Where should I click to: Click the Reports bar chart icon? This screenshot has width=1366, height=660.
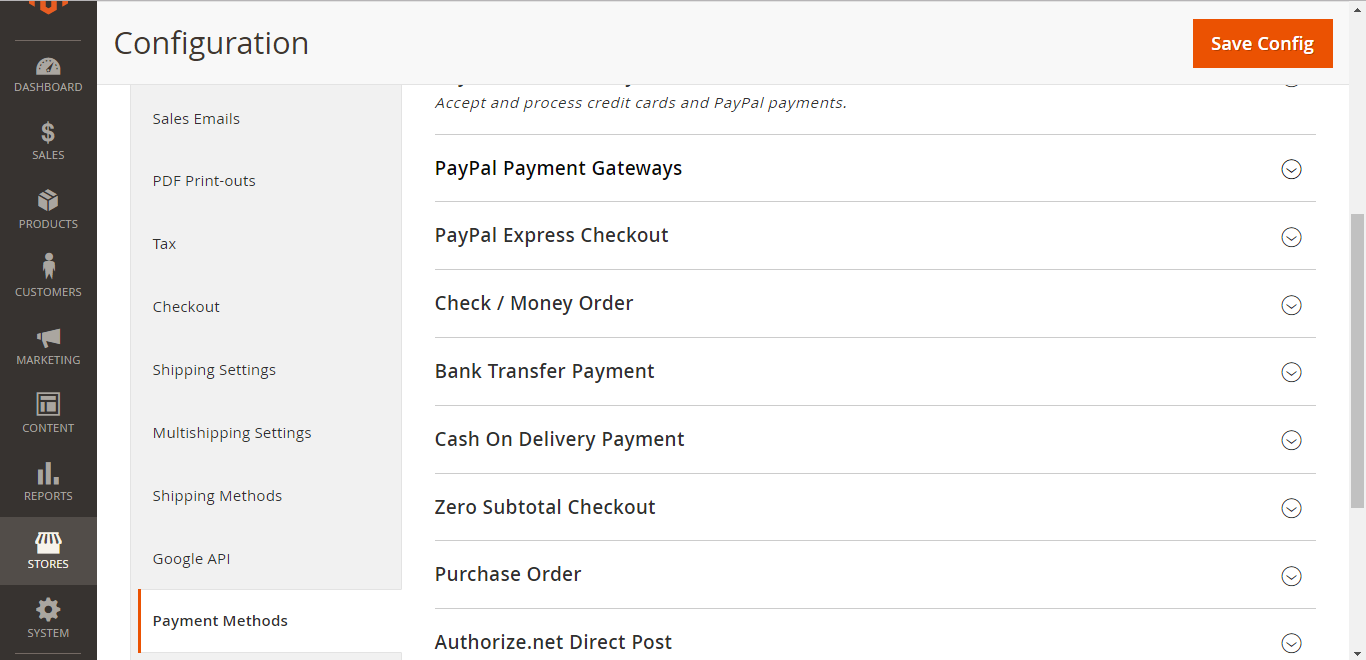(x=48, y=472)
